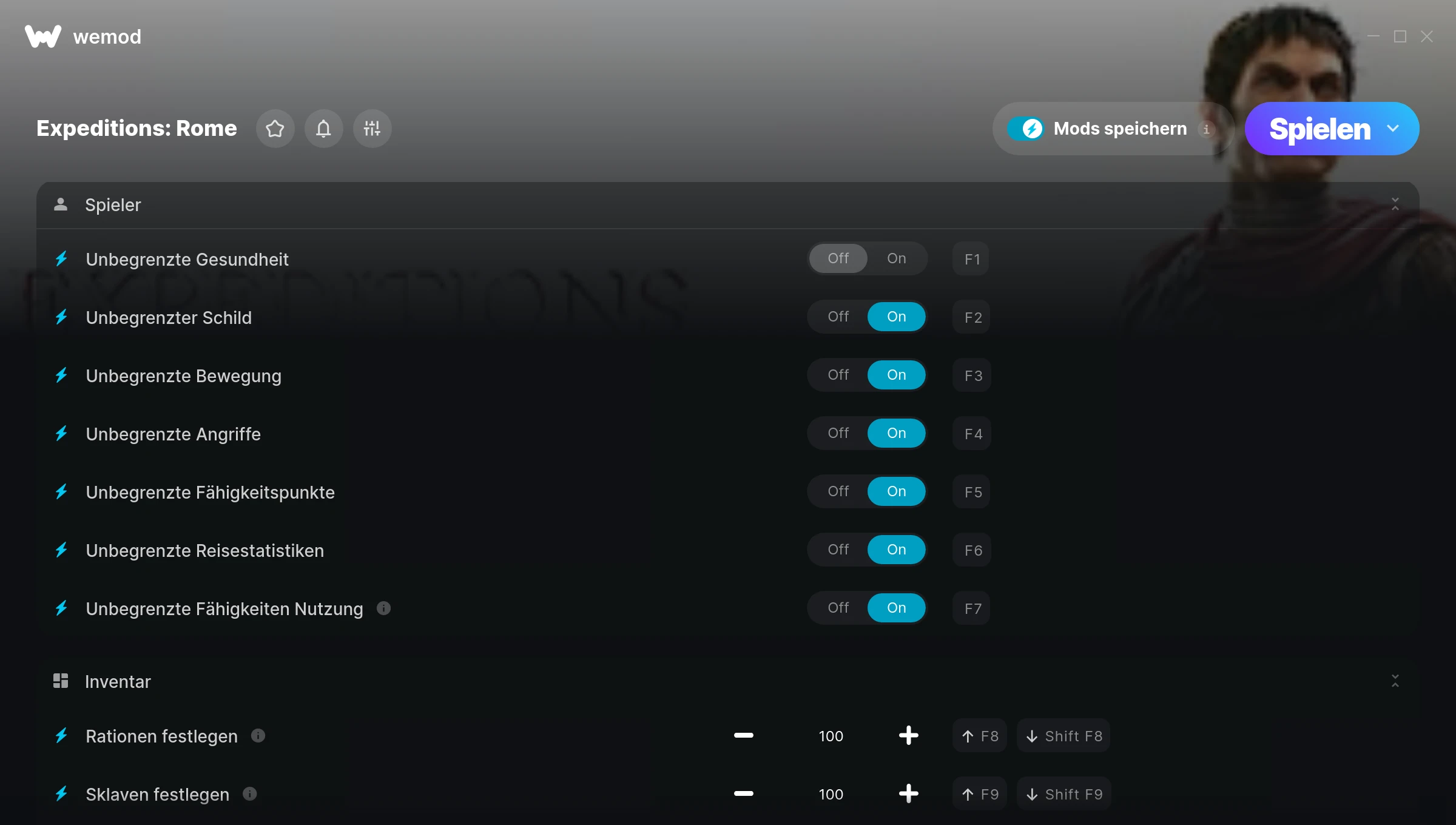Viewport: 1456px width, 825px height.
Task: Turn on Unbegrenzte Gesundheit
Action: point(897,258)
